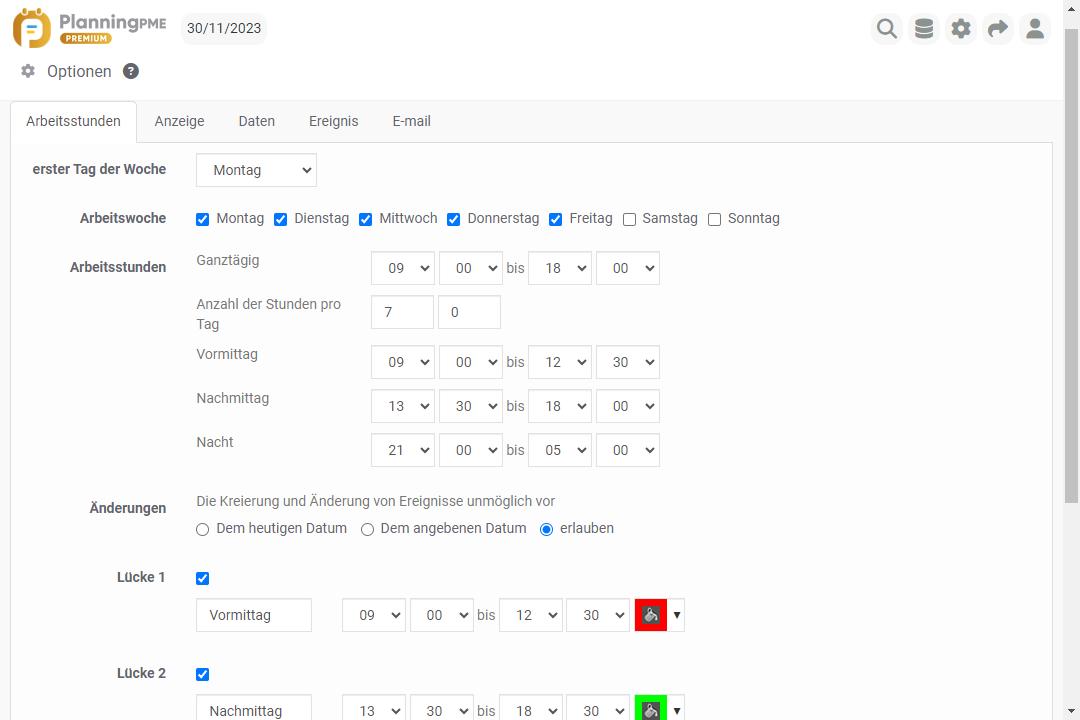This screenshot has height=720, width=1080.
Task: Click the share arrow icon
Action: coord(998,29)
